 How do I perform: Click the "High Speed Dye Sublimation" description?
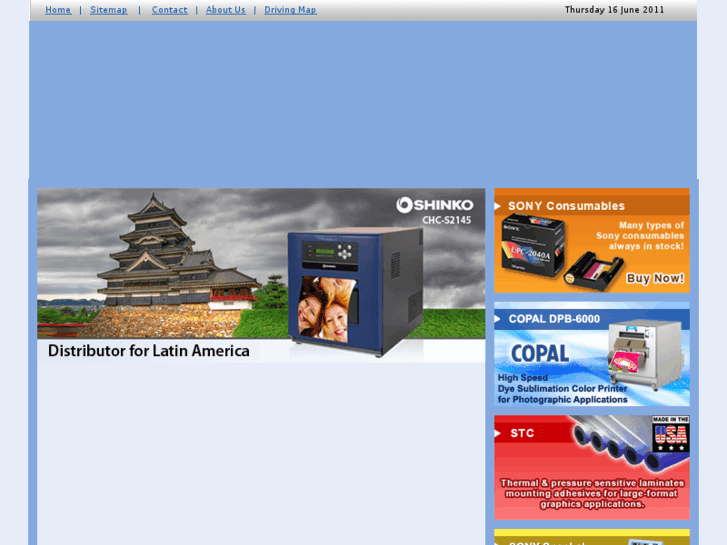pyautogui.click(x=562, y=389)
